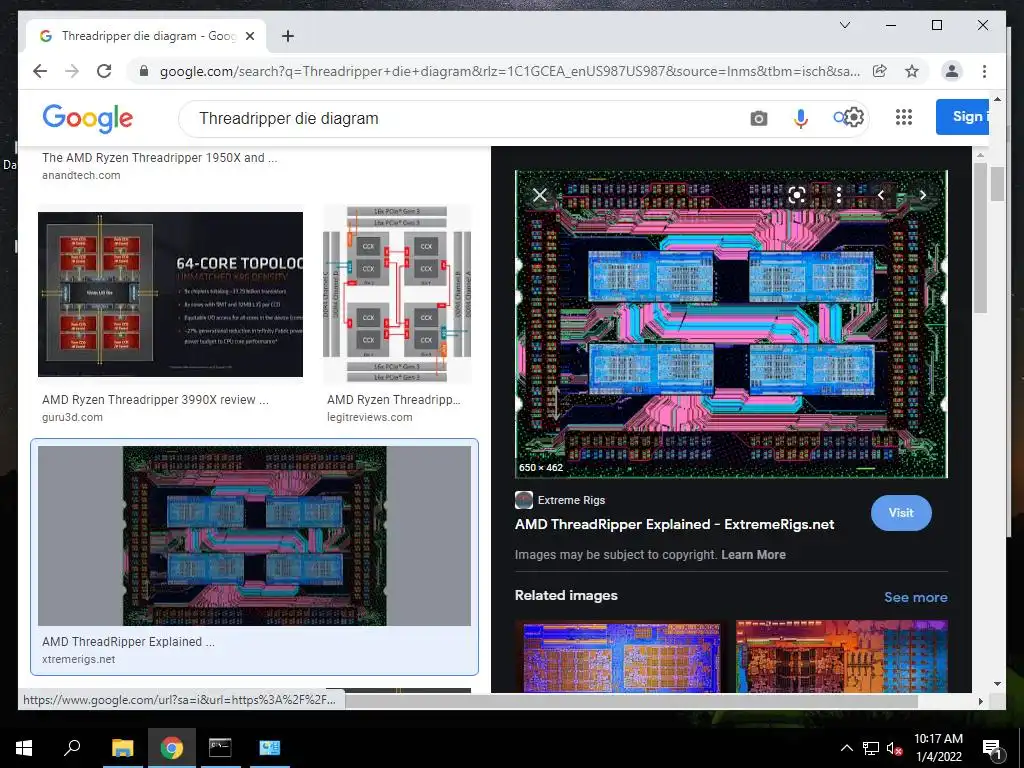The width and height of the screenshot is (1024, 768).
Task: Click the AMD Ryzen Threadripper 3990X review caption
Action: pyautogui.click(x=155, y=400)
